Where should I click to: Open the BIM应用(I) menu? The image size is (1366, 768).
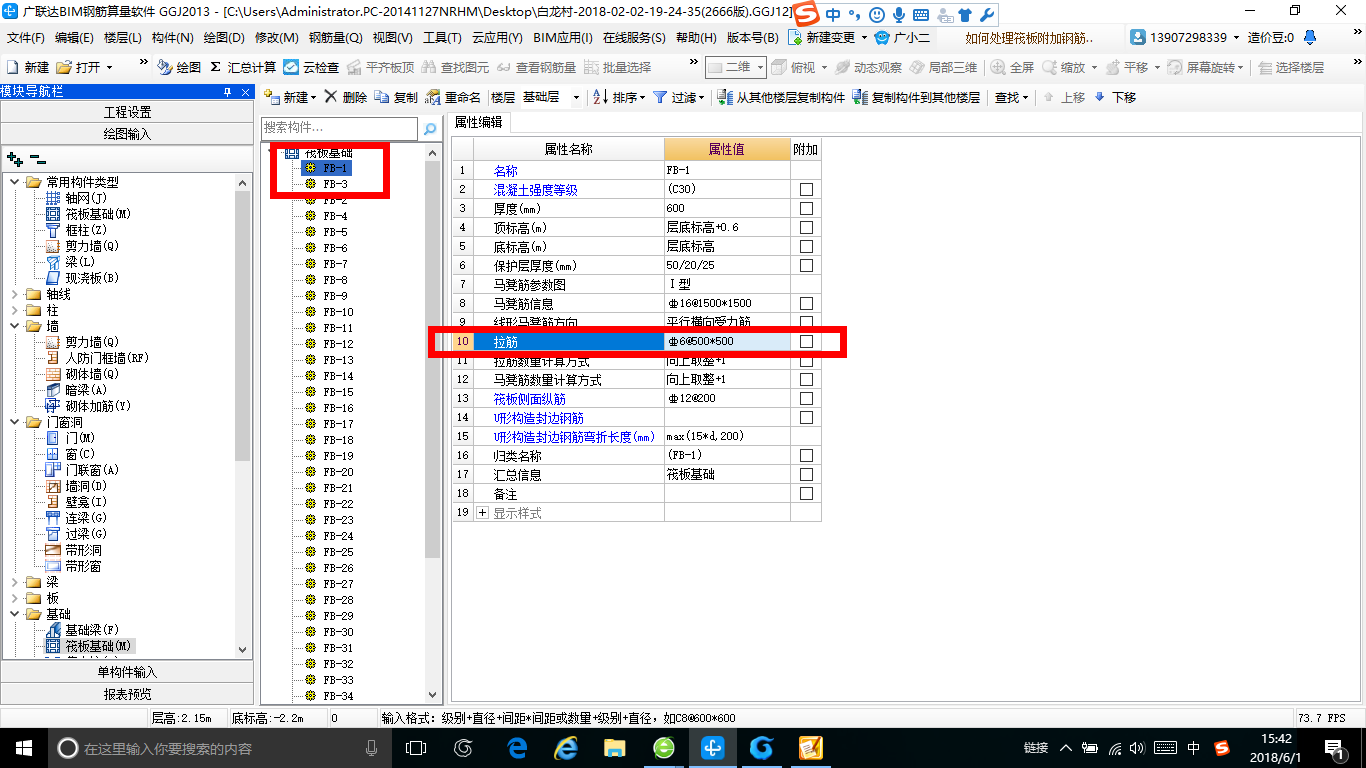pyautogui.click(x=563, y=37)
